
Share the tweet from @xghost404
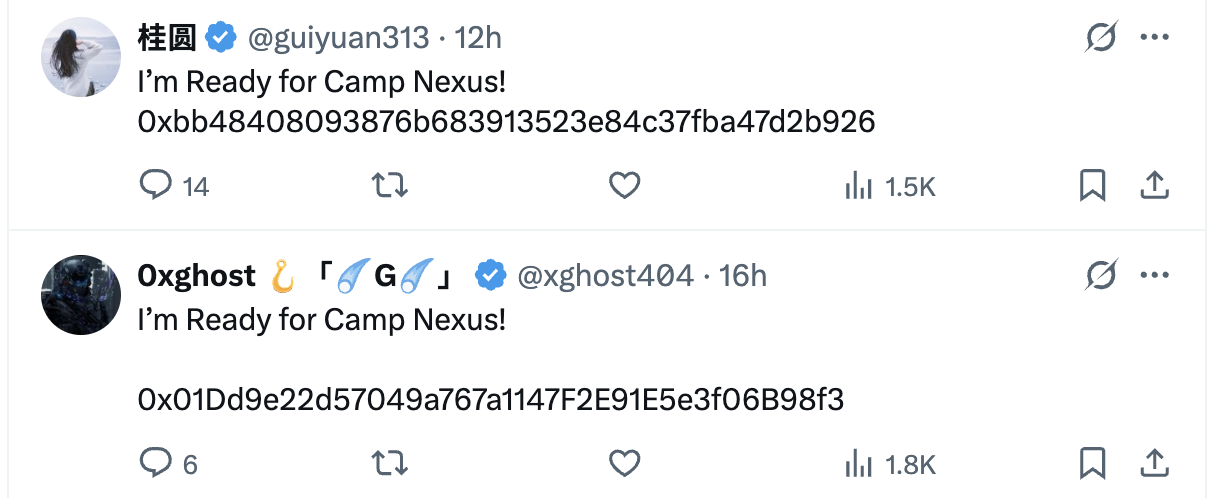coord(1154,463)
